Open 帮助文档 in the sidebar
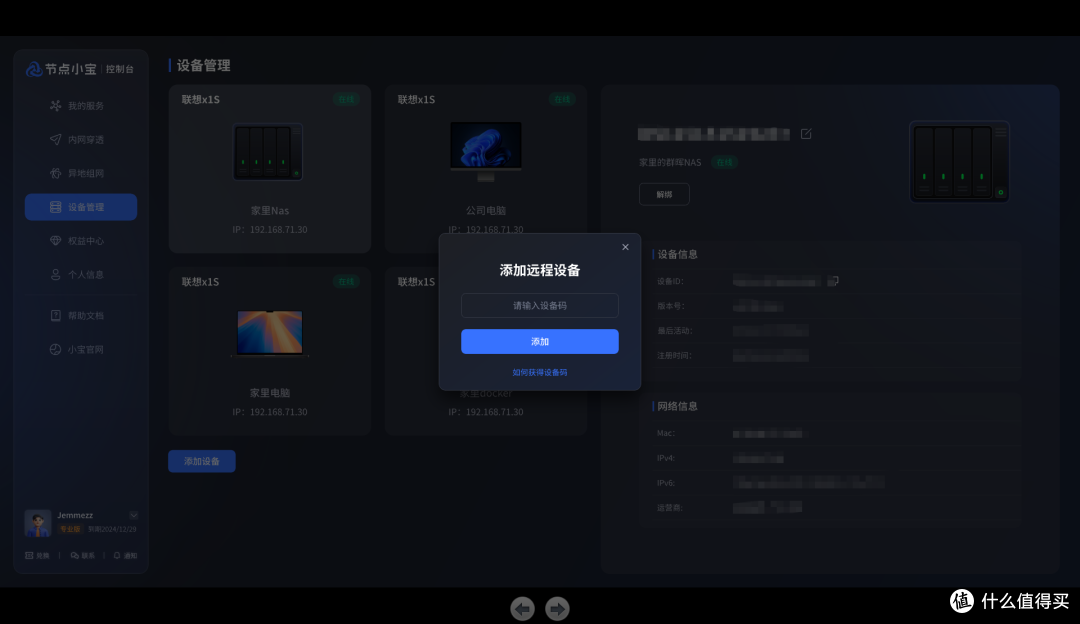 77,315
